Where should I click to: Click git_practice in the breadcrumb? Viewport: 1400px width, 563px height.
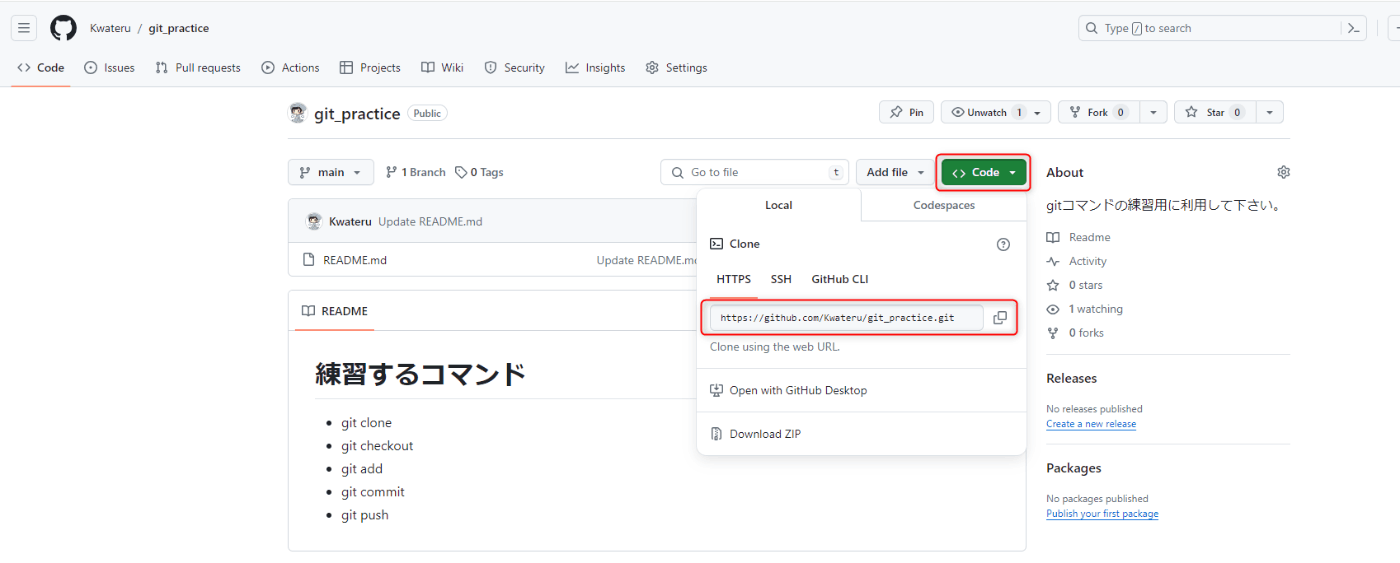click(179, 28)
